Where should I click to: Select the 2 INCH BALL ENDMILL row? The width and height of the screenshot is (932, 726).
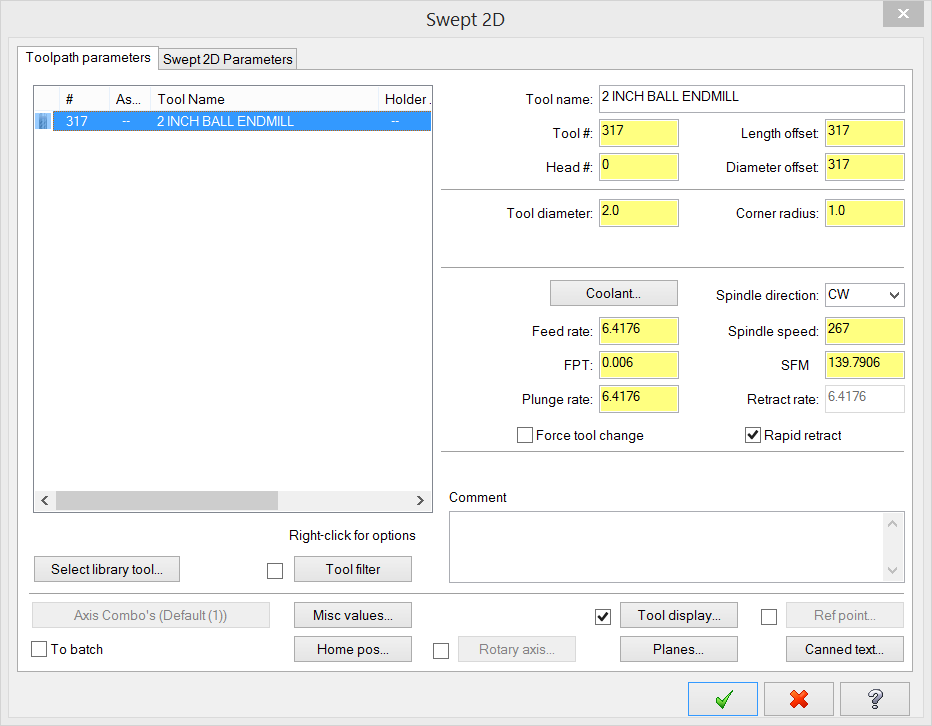pos(242,121)
